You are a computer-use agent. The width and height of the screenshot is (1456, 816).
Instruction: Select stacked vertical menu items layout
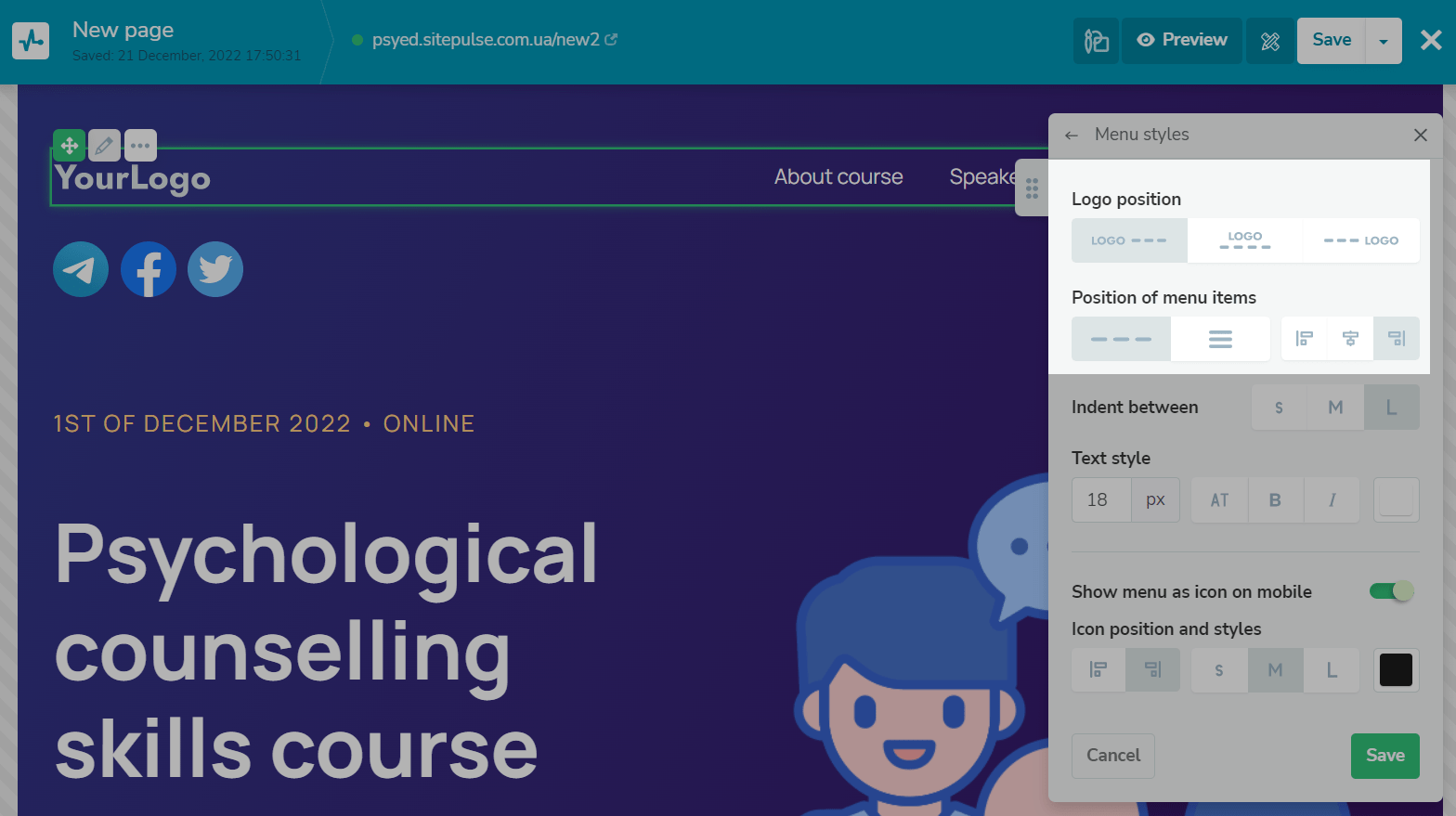pos(1220,339)
